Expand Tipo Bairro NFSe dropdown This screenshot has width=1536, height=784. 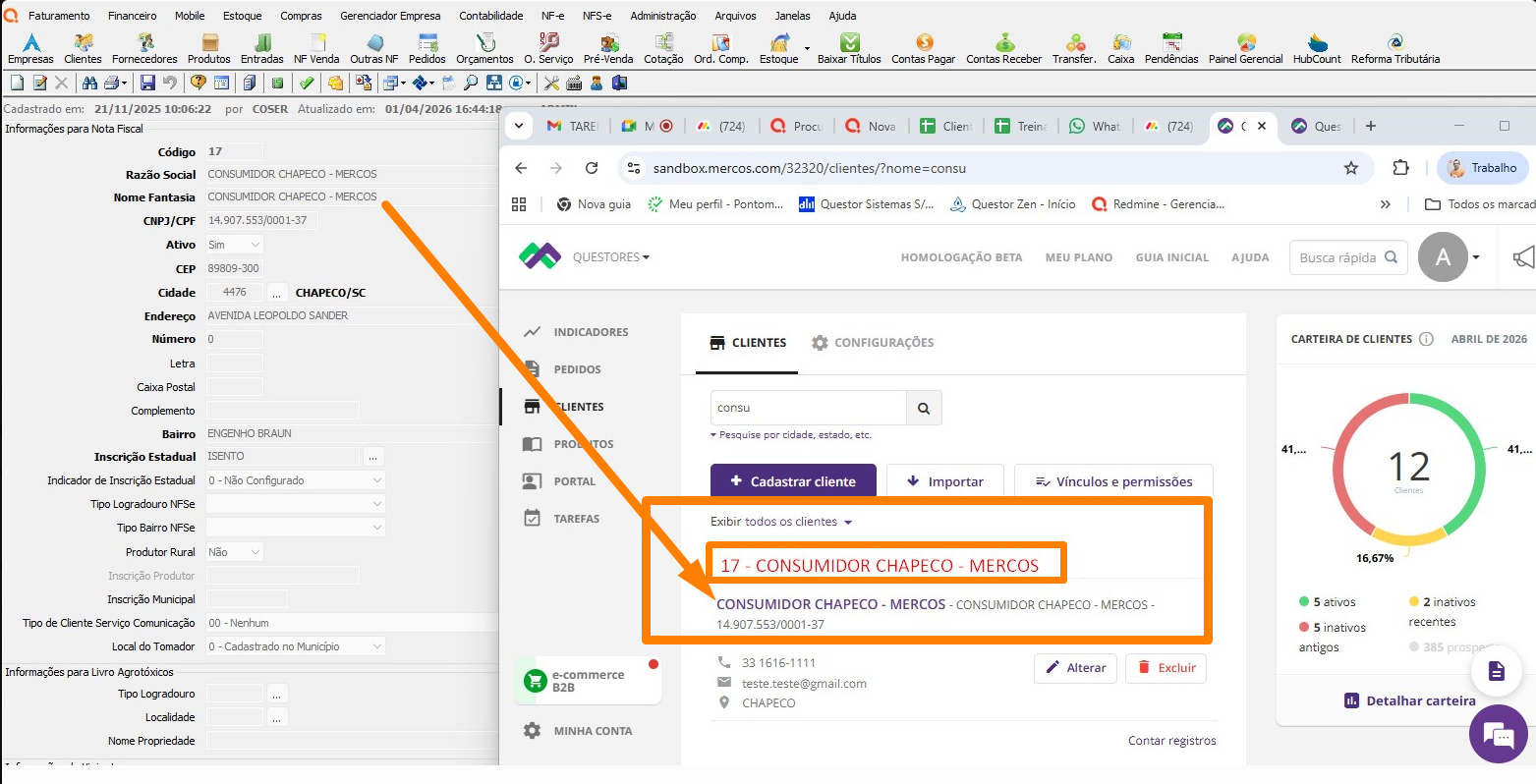click(x=296, y=528)
